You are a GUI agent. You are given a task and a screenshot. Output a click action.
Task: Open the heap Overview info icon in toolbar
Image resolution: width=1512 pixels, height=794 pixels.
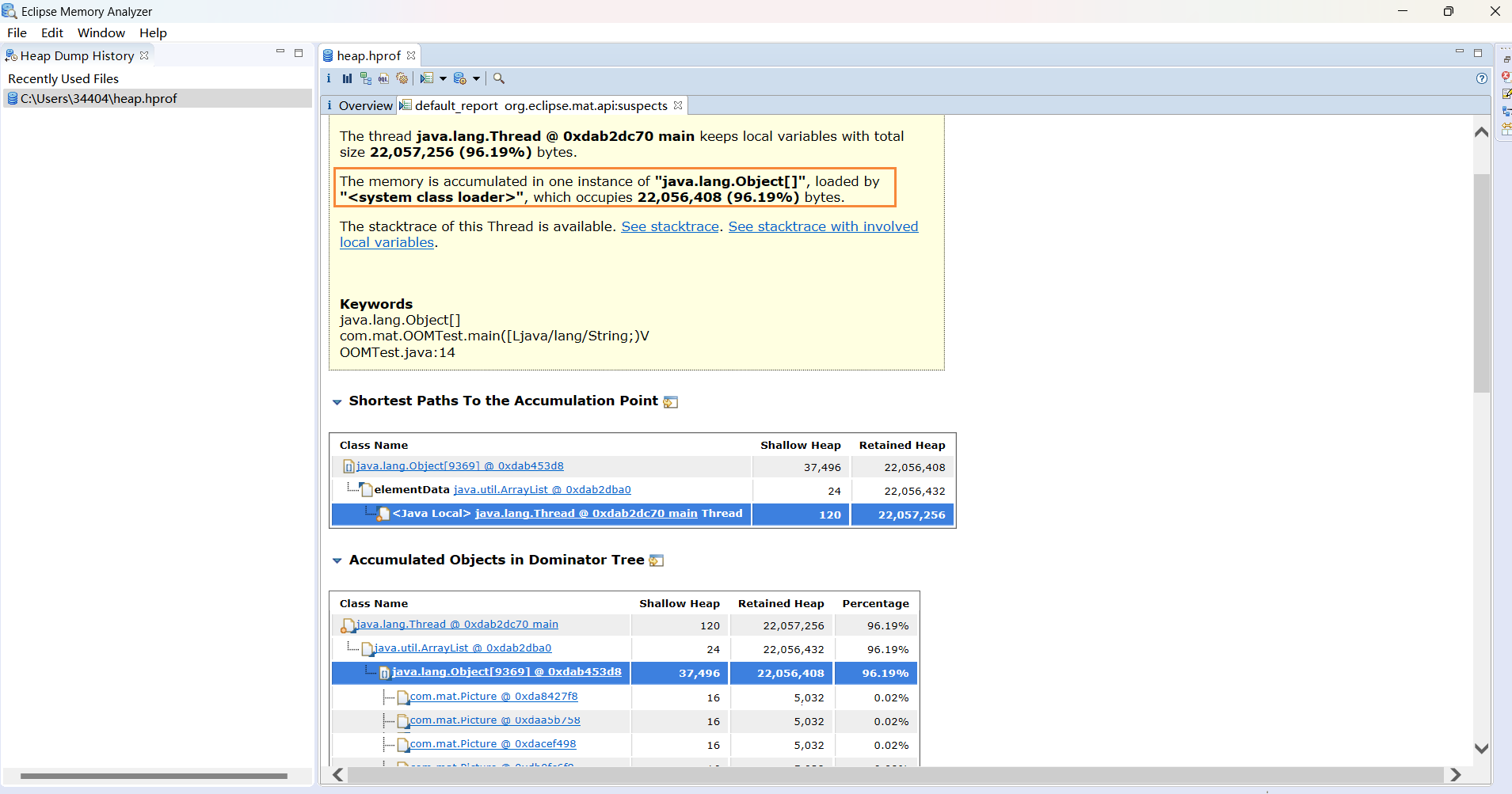click(x=329, y=78)
